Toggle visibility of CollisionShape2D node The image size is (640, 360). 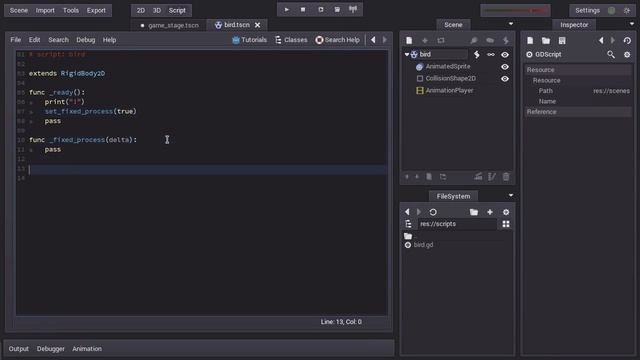point(505,79)
